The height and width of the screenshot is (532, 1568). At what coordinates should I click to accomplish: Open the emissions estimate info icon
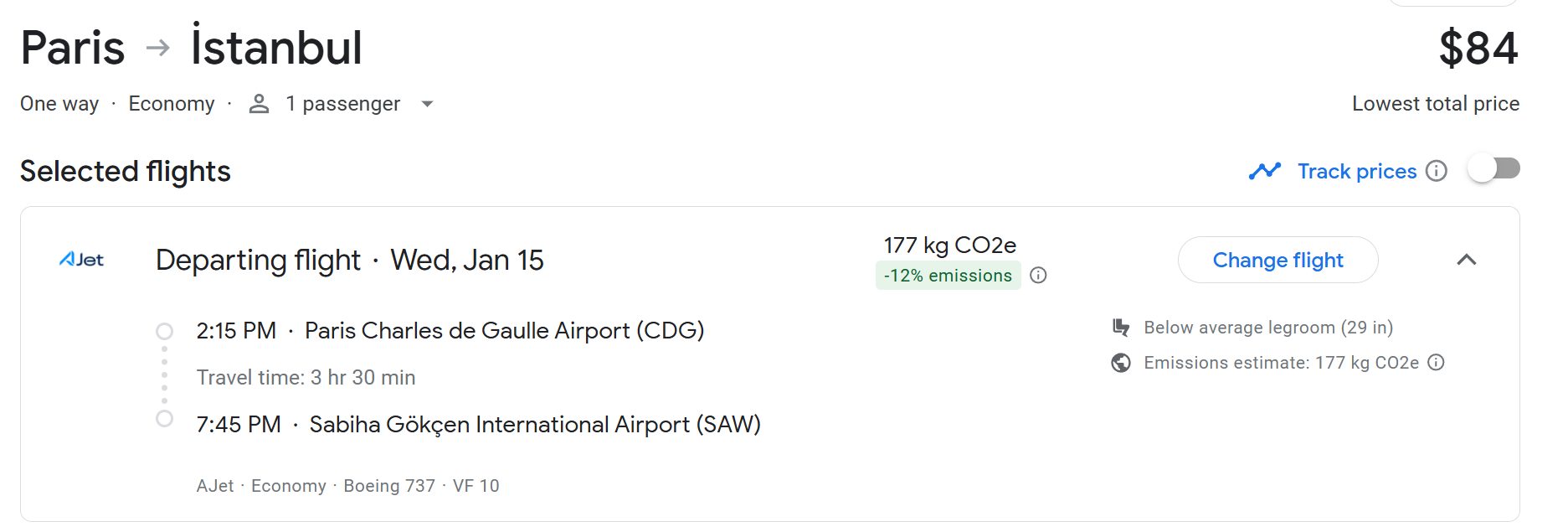1437,363
